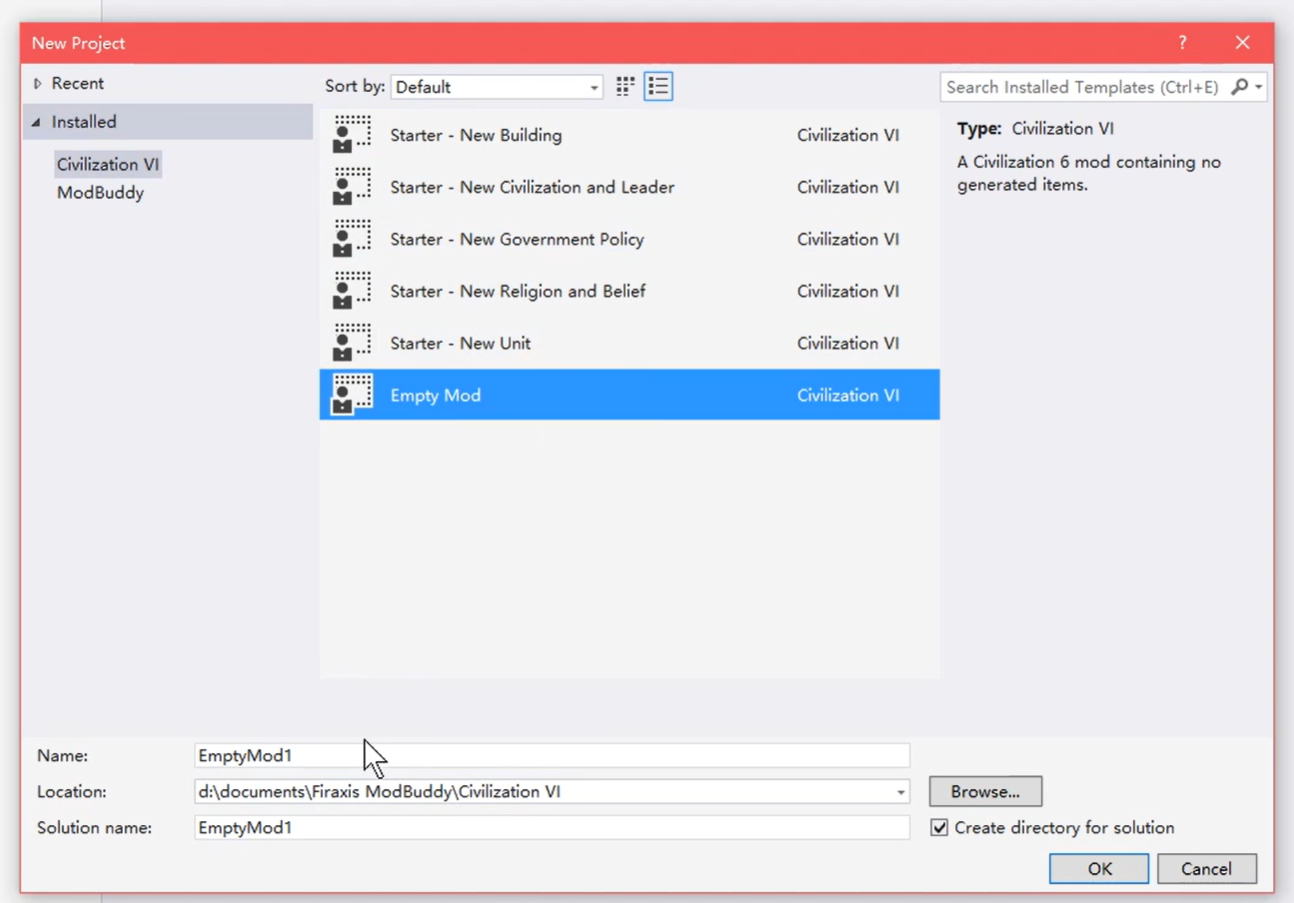1294x903 pixels.
Task: Select "Starter - New Religion and Belief" template
Action: (x=629, y=291)
